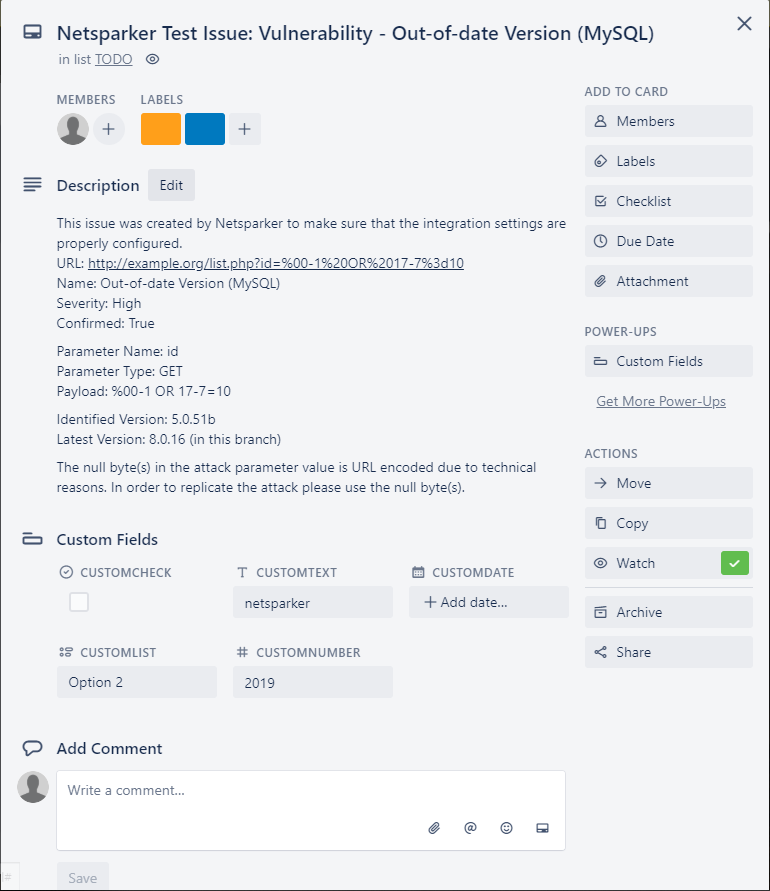The height and width of the screenshot is (891, 770).
Task: Click the orange label swatch
Action: (160, 128)
